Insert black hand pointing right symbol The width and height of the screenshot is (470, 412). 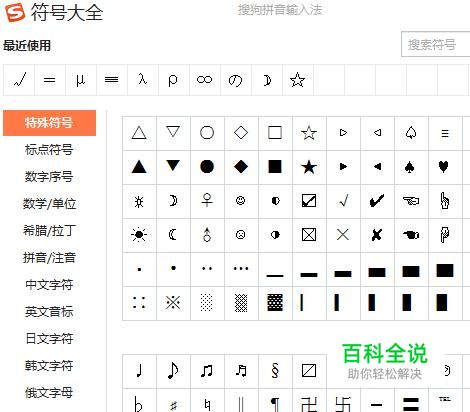(x=411, y=235)
